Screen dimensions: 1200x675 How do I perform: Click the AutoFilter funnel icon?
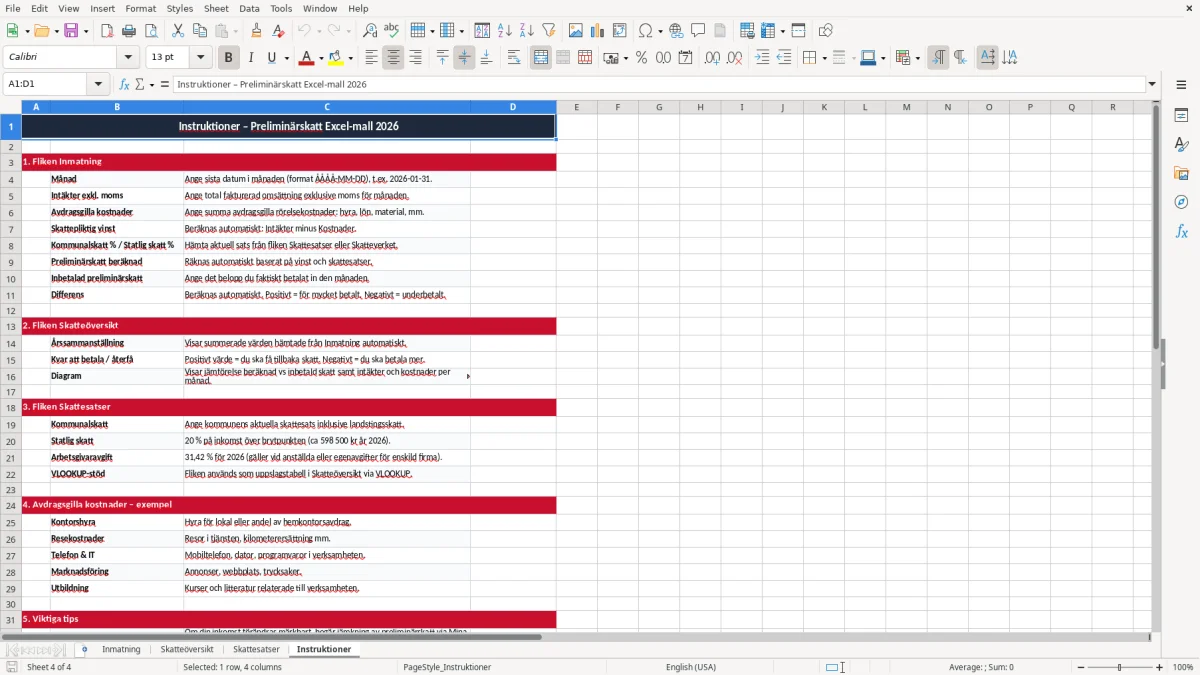click(549, 31)
